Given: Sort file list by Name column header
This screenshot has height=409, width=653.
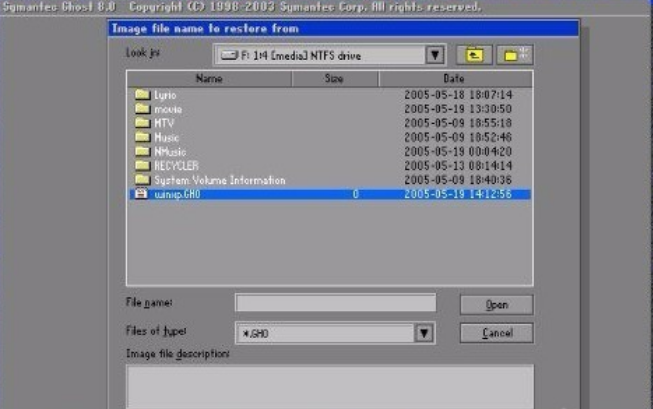Looking at the screenshot, I should point(209,78).
